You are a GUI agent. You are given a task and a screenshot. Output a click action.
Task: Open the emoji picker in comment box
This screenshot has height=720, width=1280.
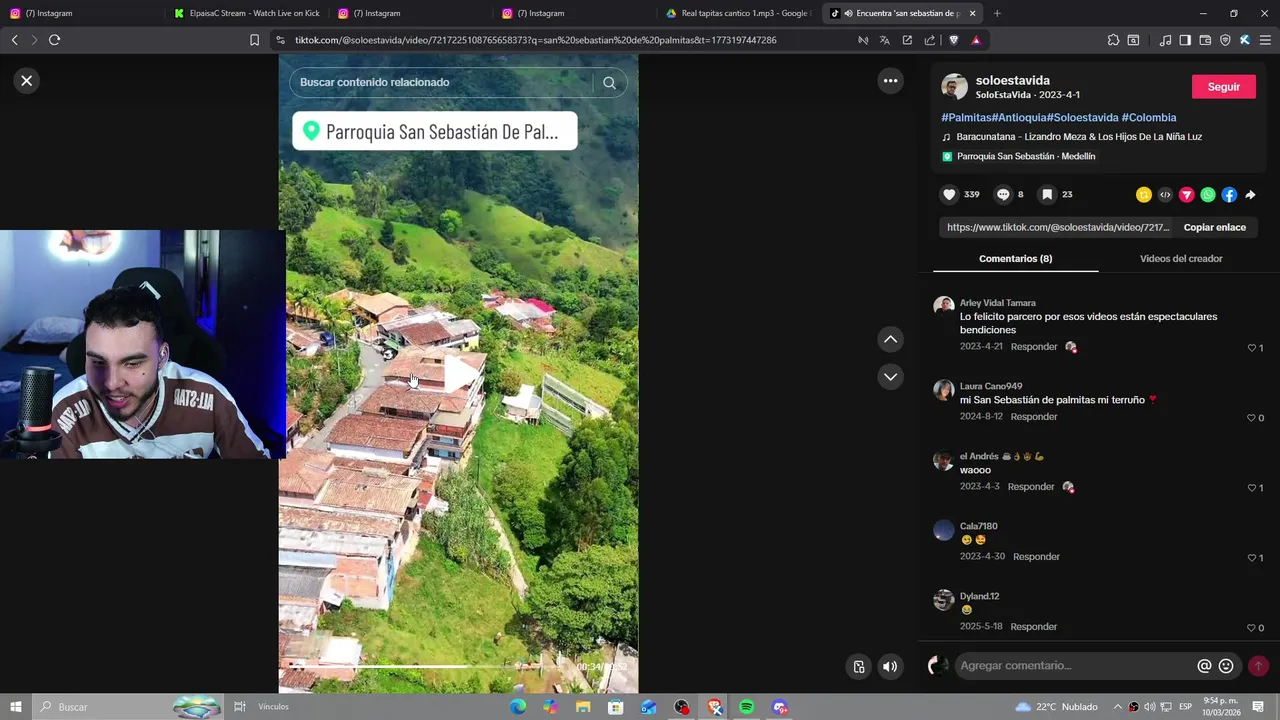[x=1226, y=666]
